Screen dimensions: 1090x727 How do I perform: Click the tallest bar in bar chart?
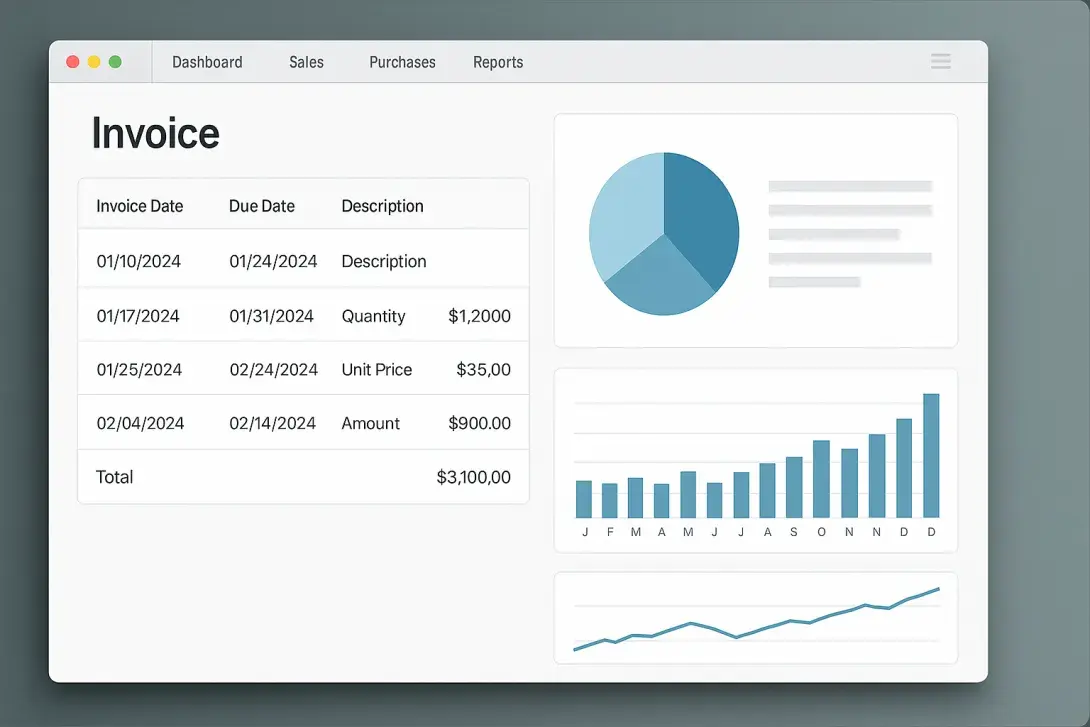point(931,455)
